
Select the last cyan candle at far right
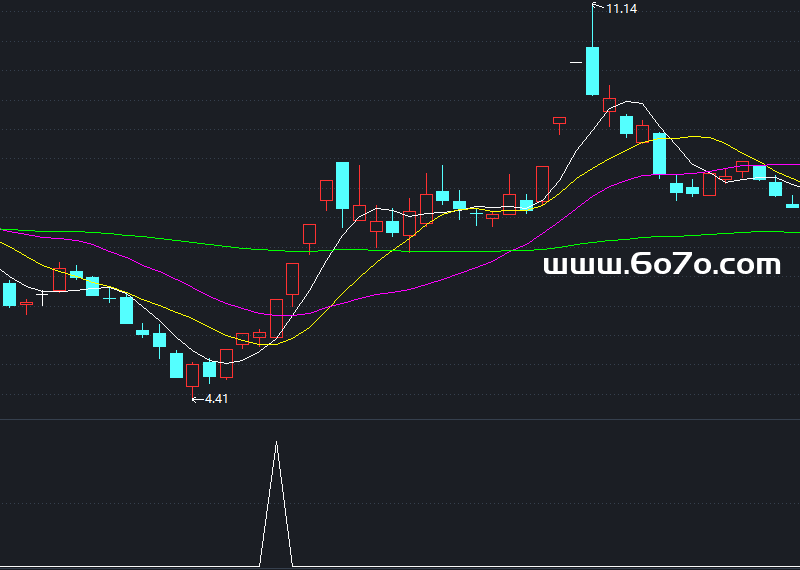pos(792,205)
